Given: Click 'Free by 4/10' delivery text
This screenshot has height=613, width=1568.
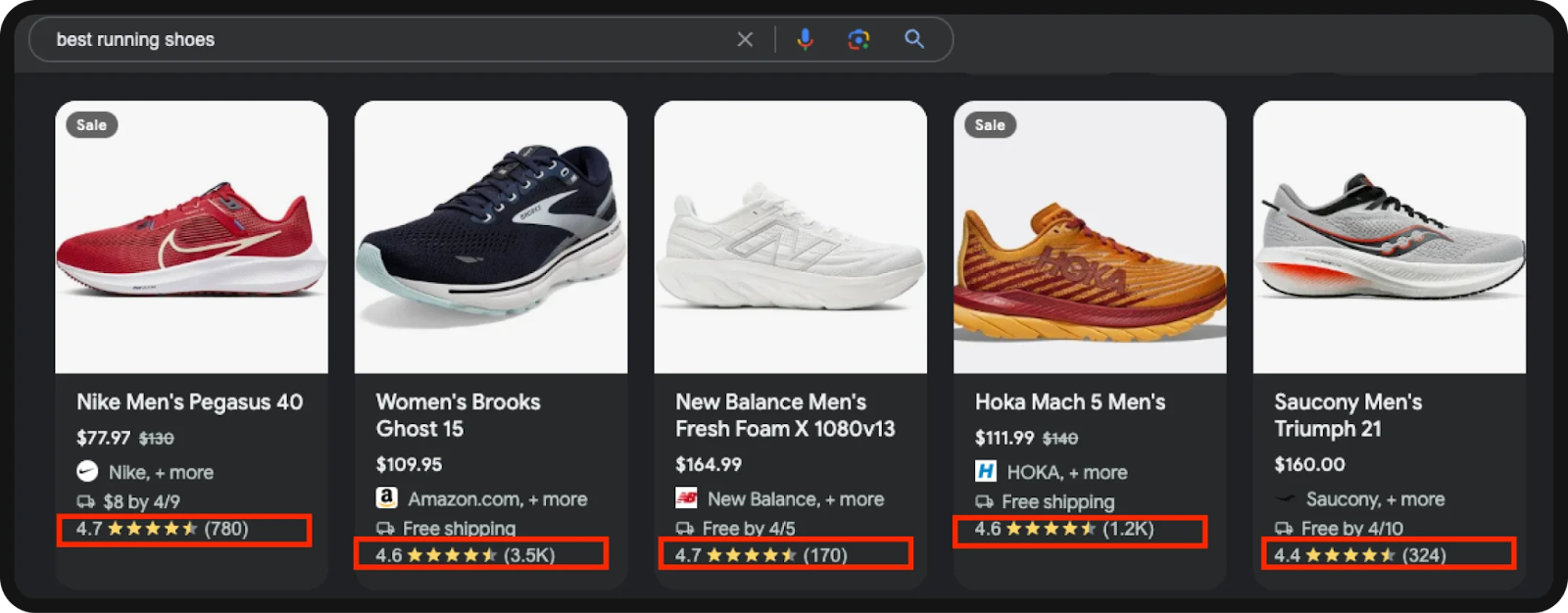Looking at the screenshot, I should pos(1352,529).
